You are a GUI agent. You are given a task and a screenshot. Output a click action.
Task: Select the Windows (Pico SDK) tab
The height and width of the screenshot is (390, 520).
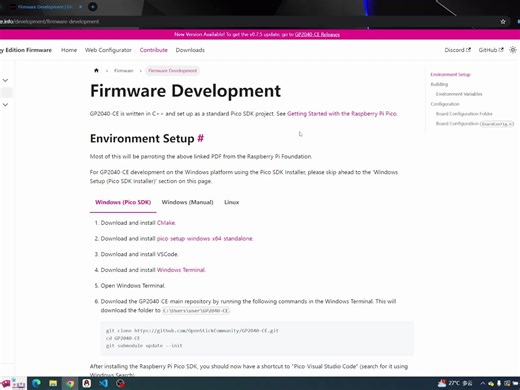(123, 202)
